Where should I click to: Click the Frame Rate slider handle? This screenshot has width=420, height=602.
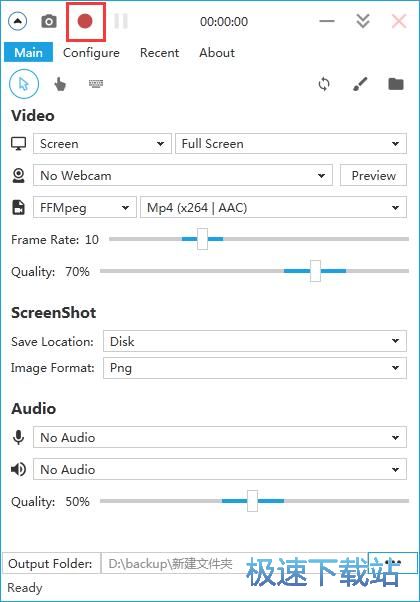click(x=202, y=239)
